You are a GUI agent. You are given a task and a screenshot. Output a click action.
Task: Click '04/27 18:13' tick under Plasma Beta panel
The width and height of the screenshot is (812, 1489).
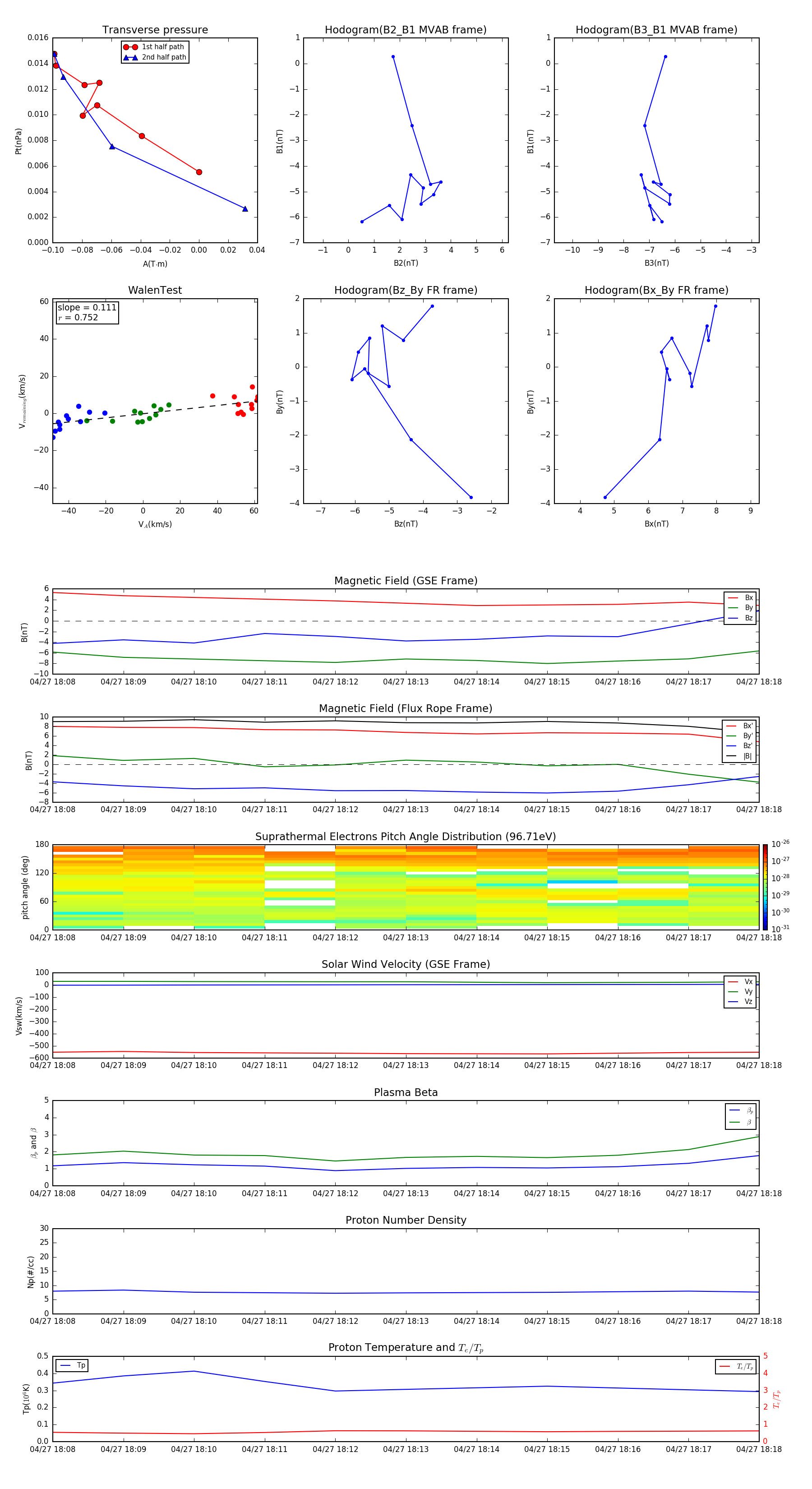[406, 1193]
